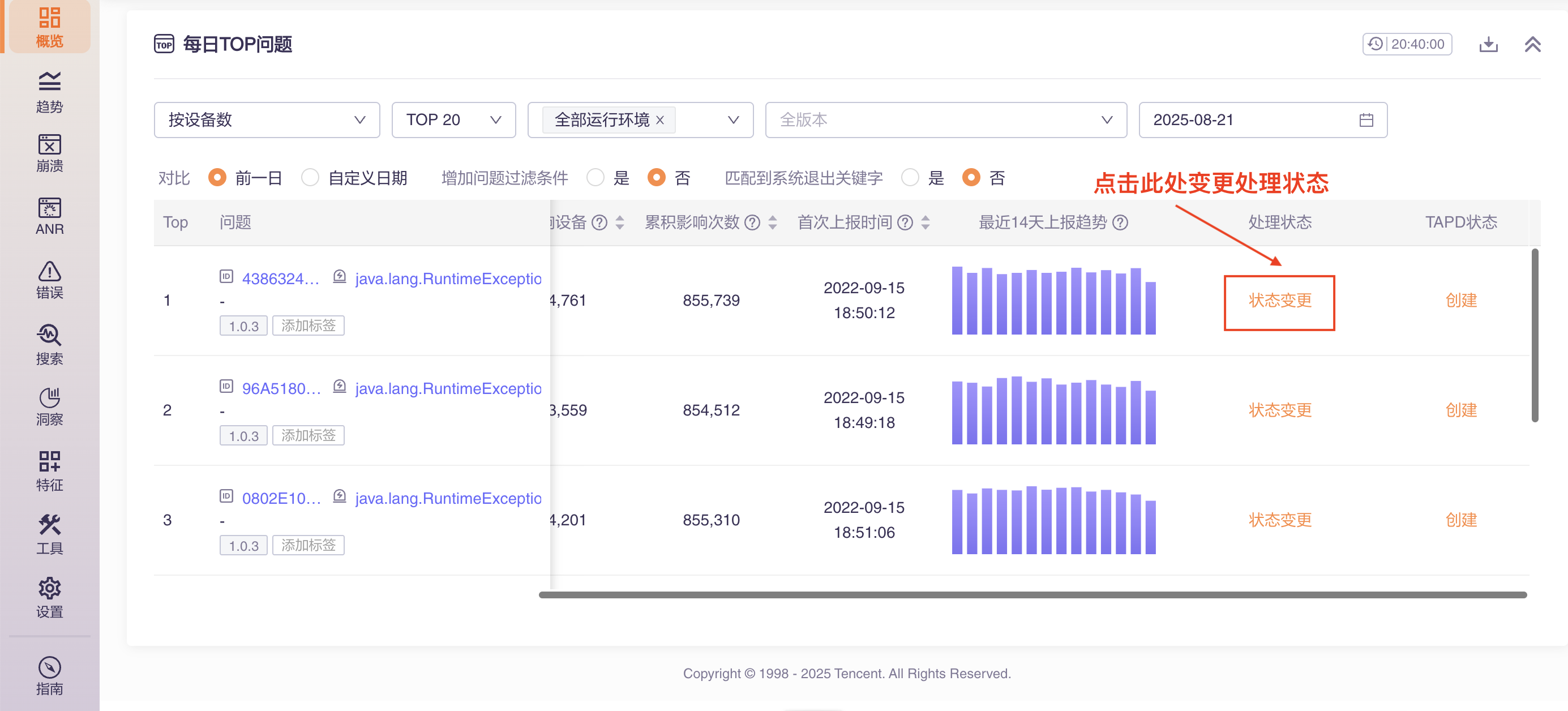Open issue ID 96A5180… link
The image size is (1568, 711).
pyautogui.click(x=281, y=388)
